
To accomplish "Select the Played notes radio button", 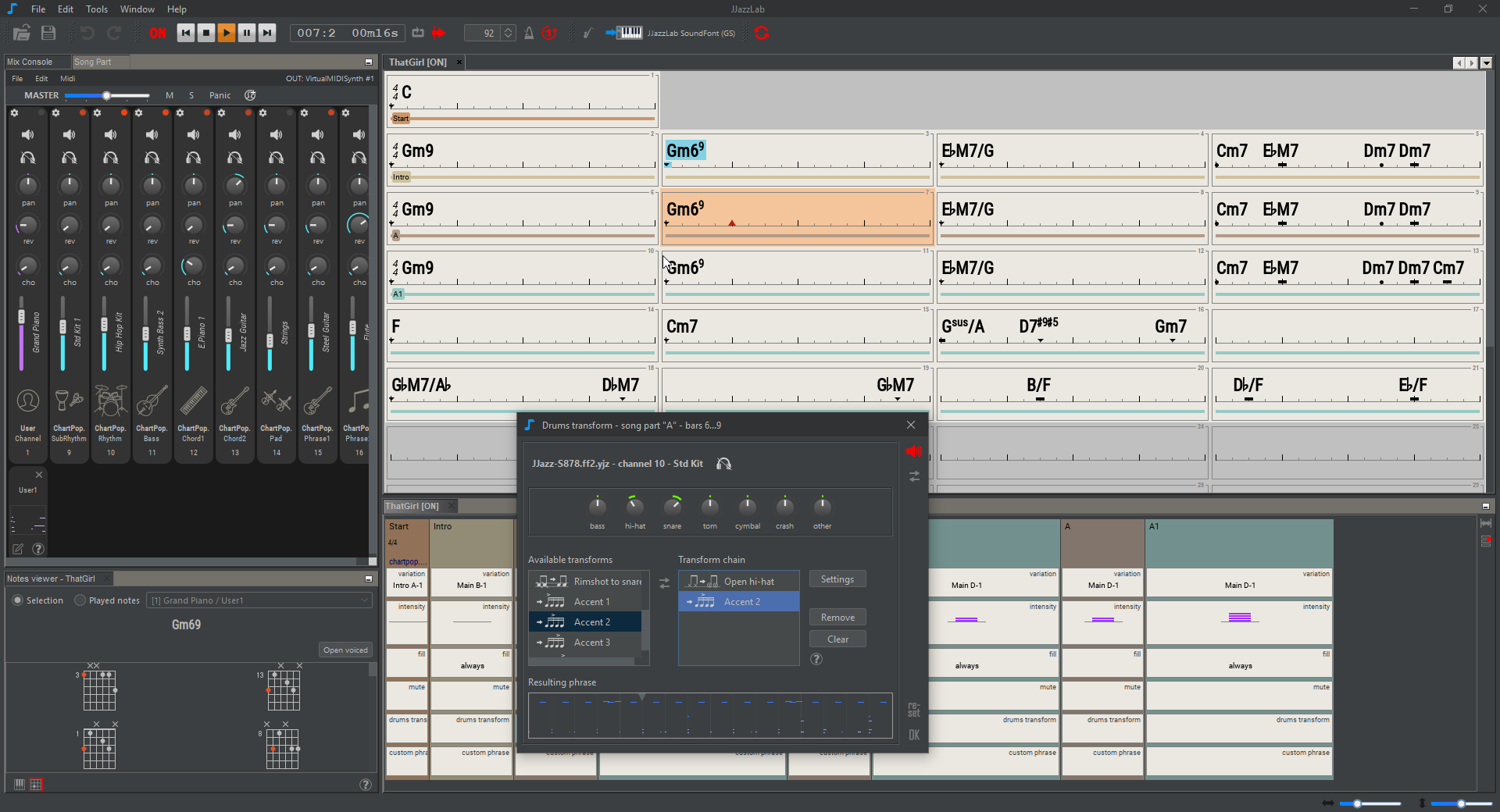I will pyautogui.click(x=80, y=600).
